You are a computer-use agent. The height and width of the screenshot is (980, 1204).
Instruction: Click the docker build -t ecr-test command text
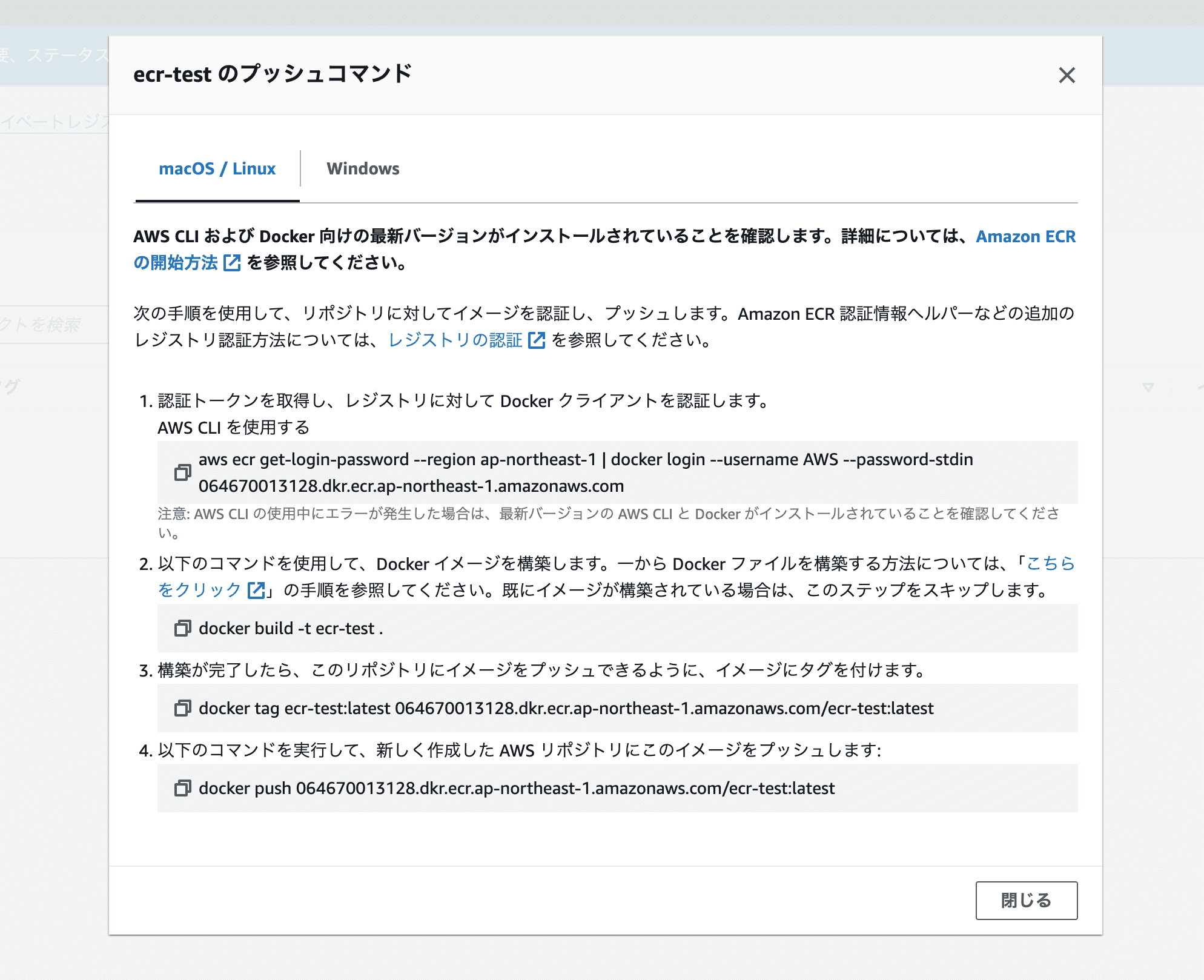coord(291,628)
